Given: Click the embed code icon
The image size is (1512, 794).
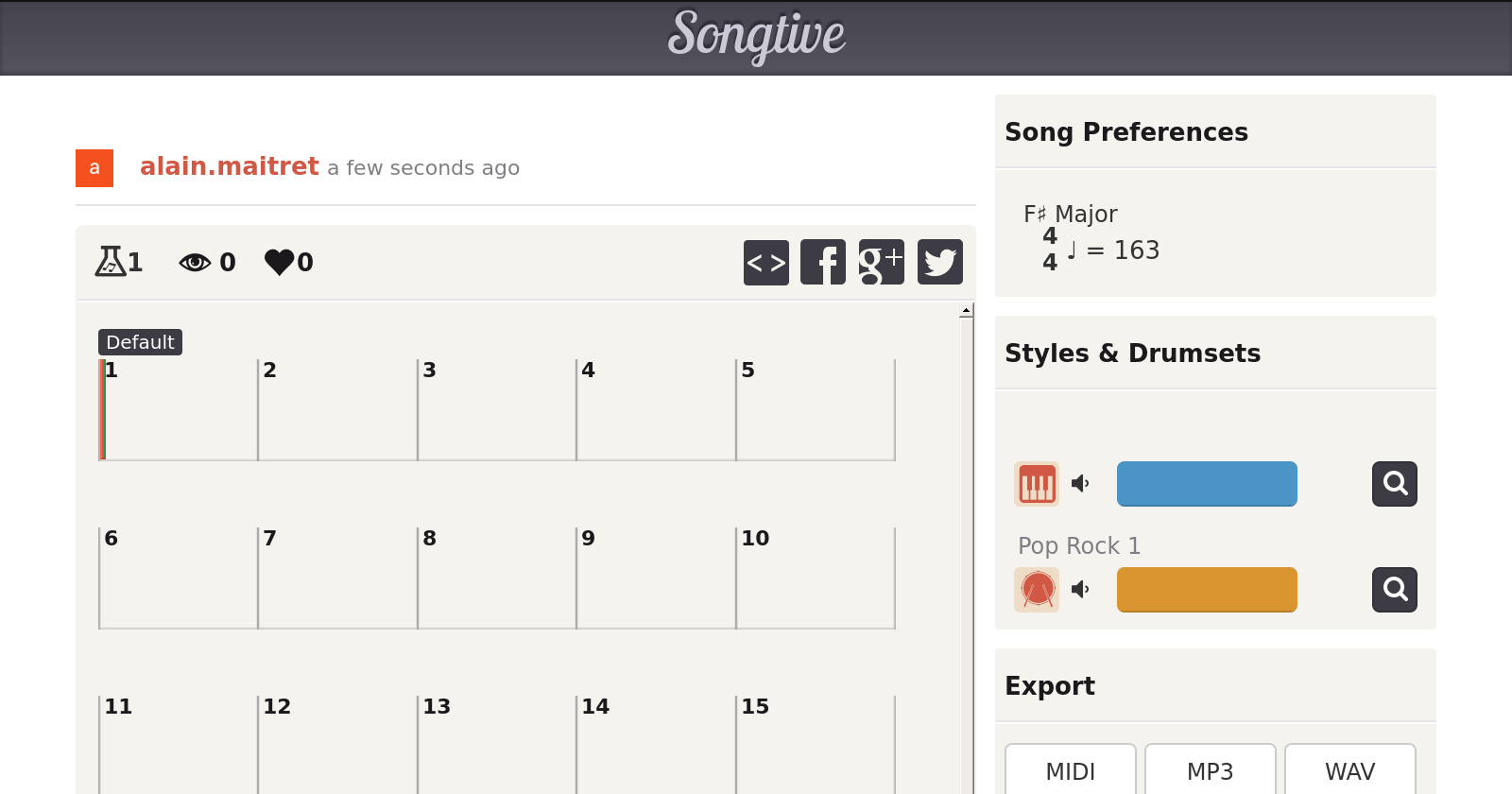Looking at the screenshot, I should point(765,262).
